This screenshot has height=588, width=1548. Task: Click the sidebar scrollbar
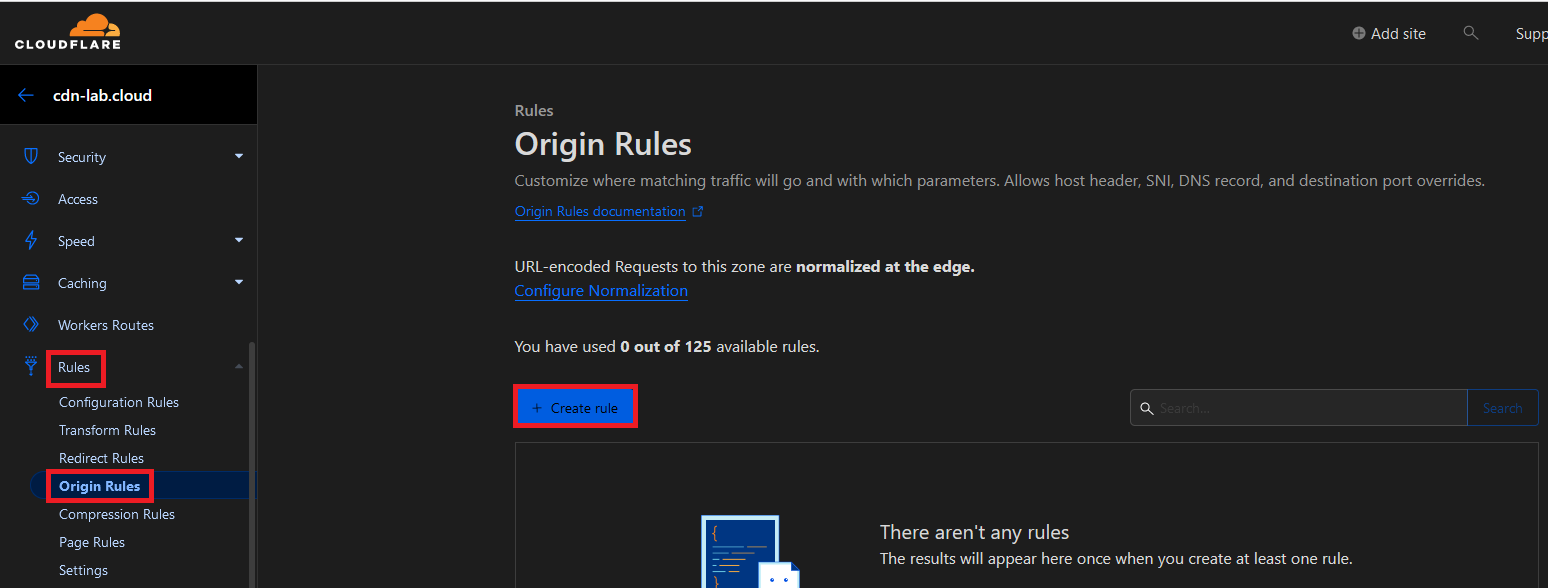(x=252, y=465)
